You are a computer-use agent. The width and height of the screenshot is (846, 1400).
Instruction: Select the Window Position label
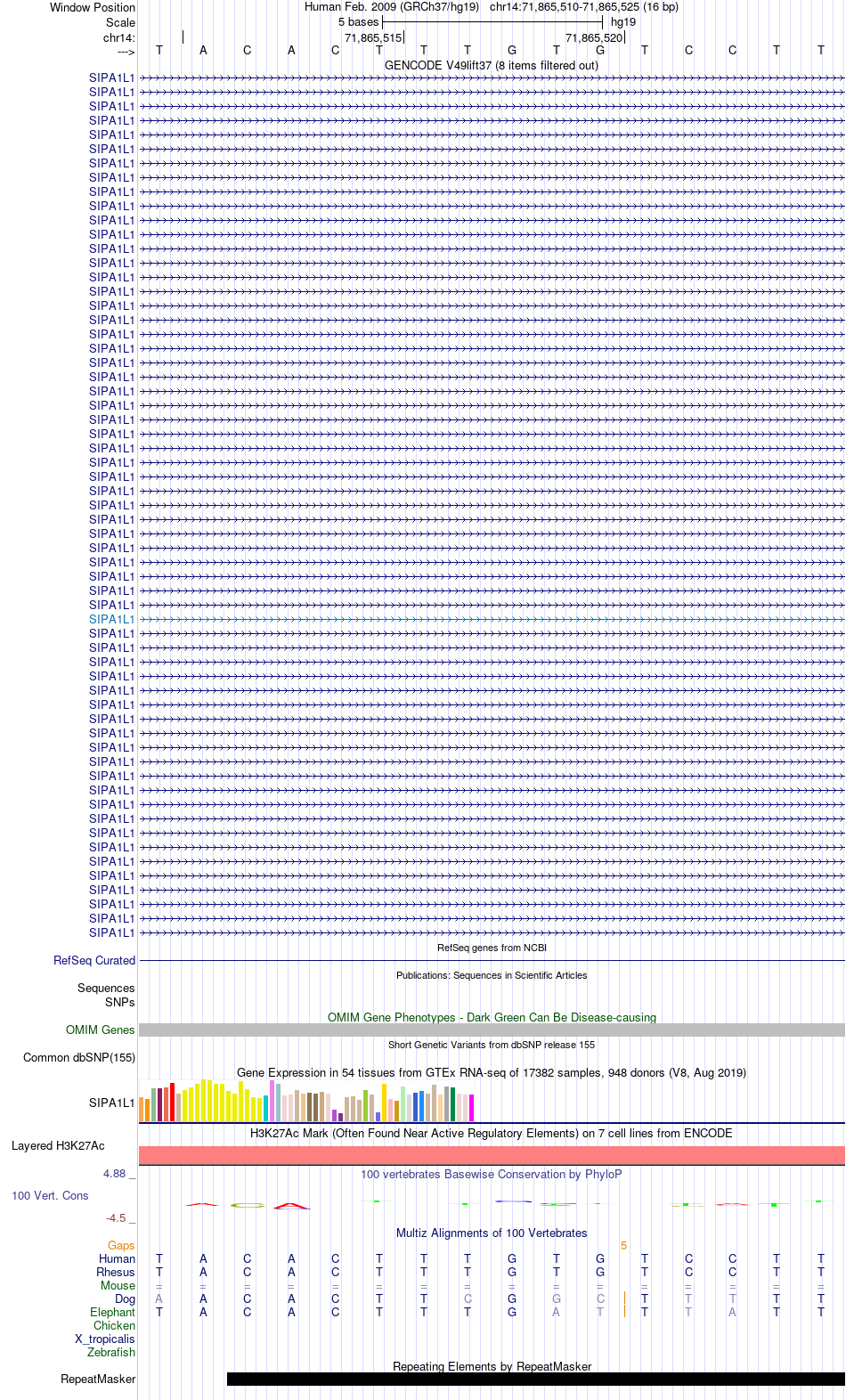coord(93,7)
